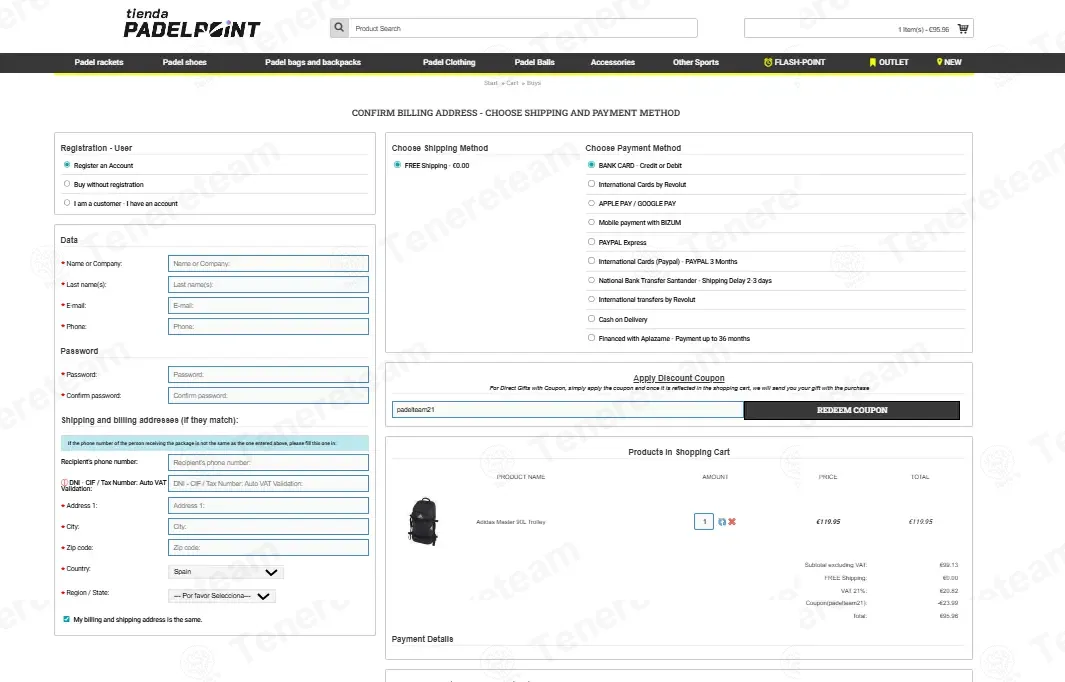Click the City input field
Viewport: 1065px width, 682px height.
coord(268,526)
